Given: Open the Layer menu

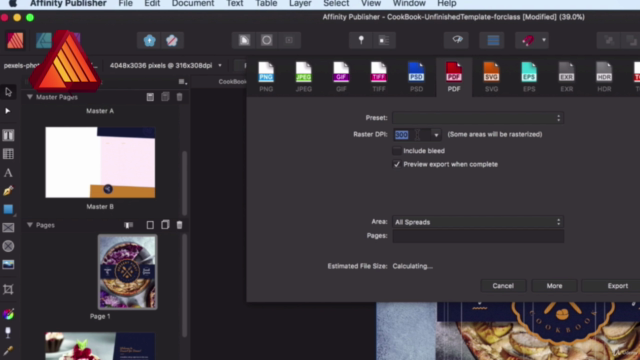Looking at the screenshot, I should (x=300, y=4).
